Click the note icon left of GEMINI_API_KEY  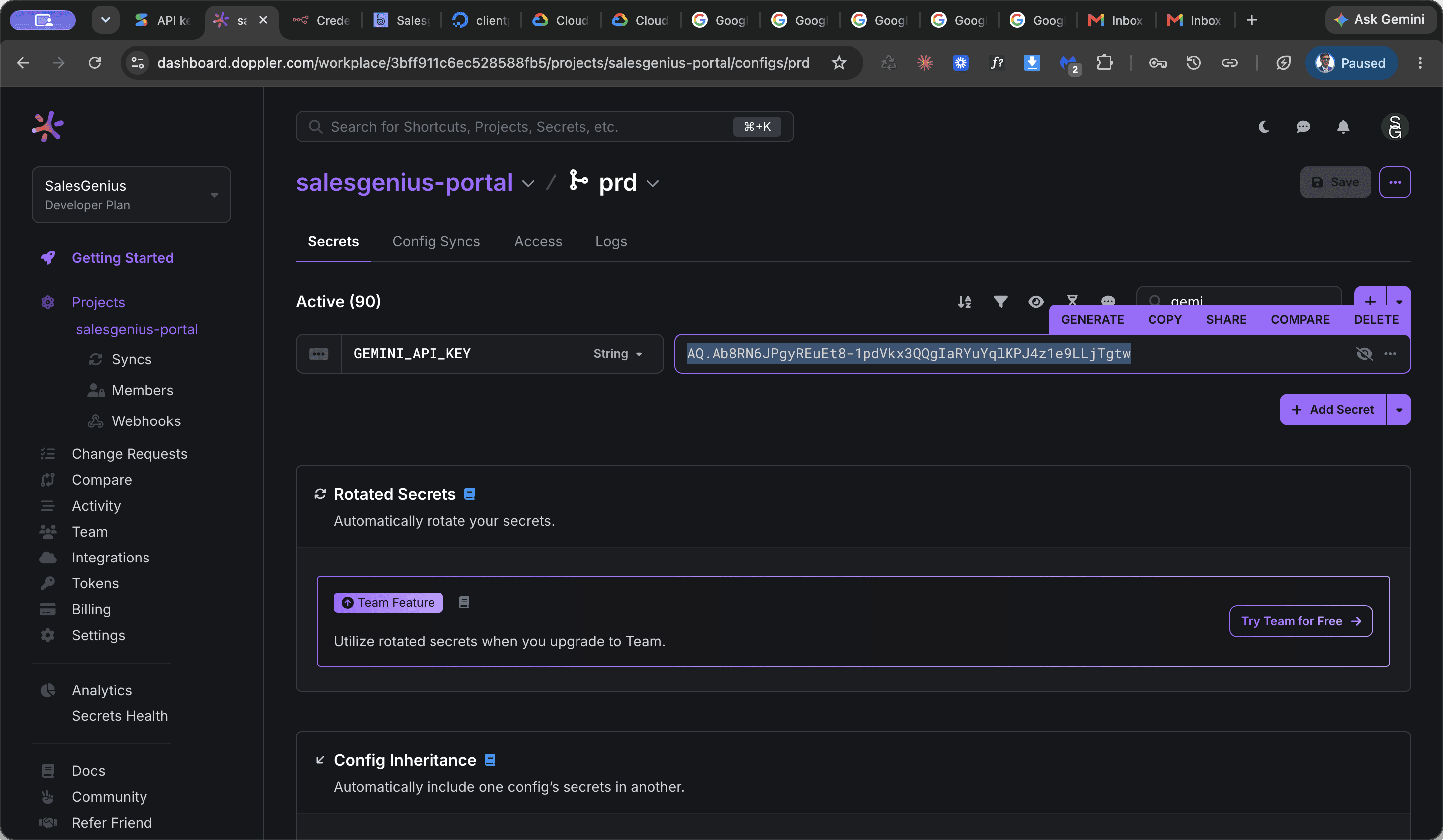coord(319,354)
